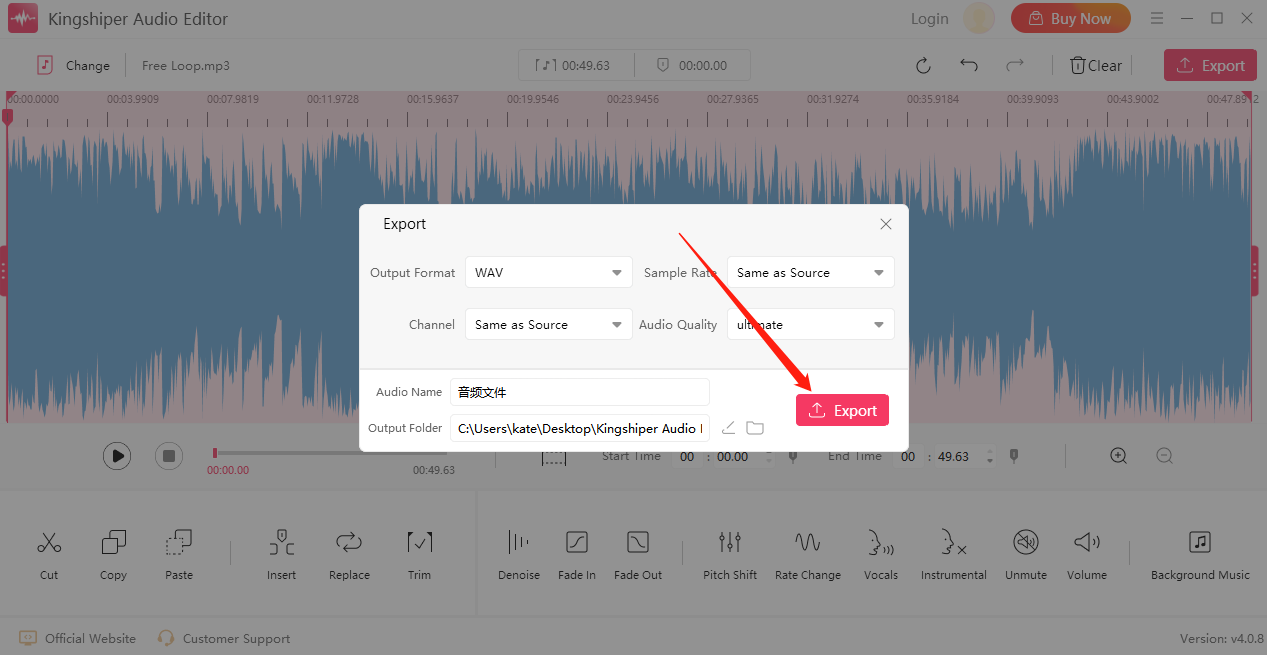
Task: Open the Rate Change tool
Action: click(808, 555)
